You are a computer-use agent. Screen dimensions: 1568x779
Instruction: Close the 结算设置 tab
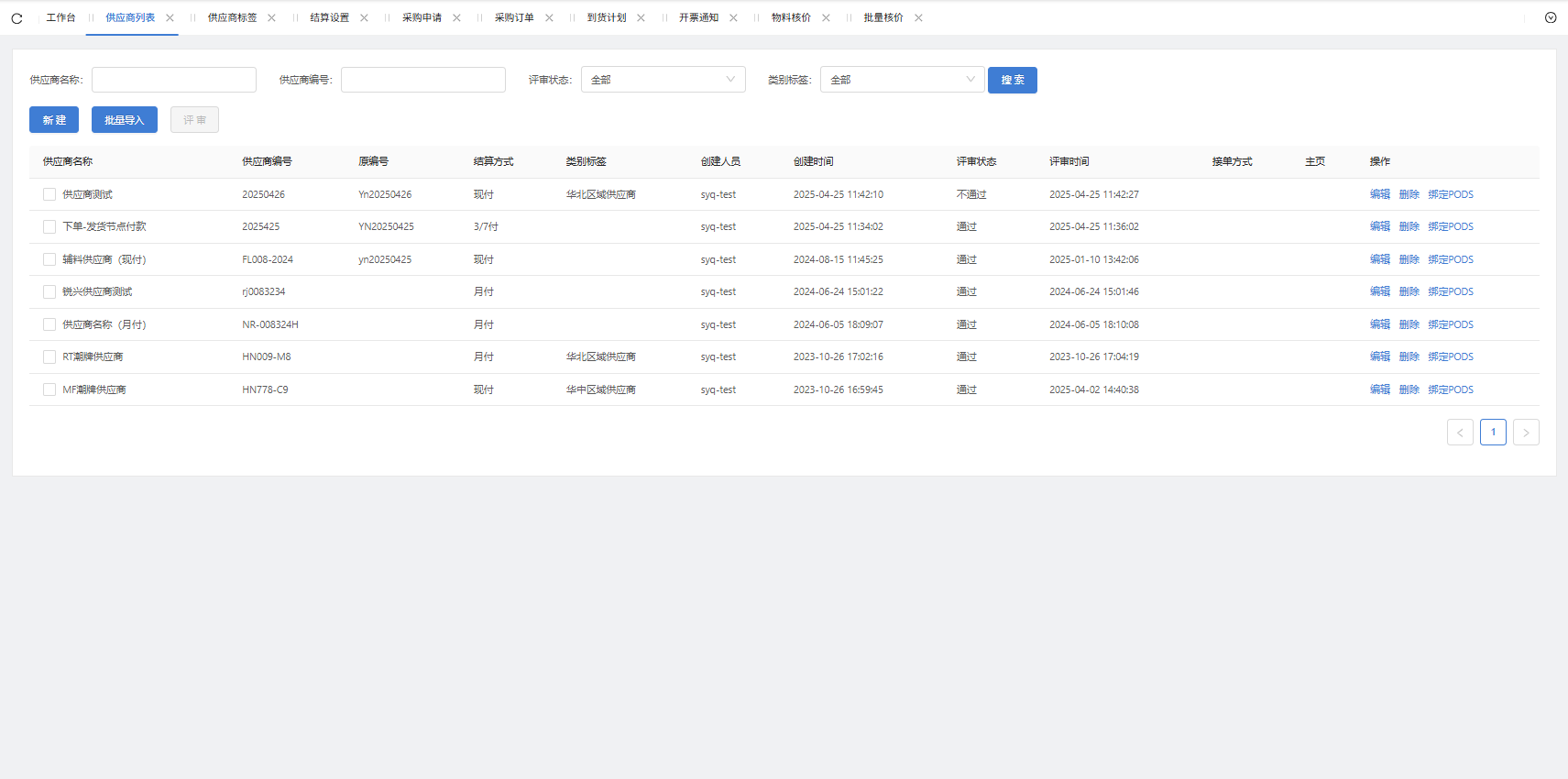click(364, 17)
